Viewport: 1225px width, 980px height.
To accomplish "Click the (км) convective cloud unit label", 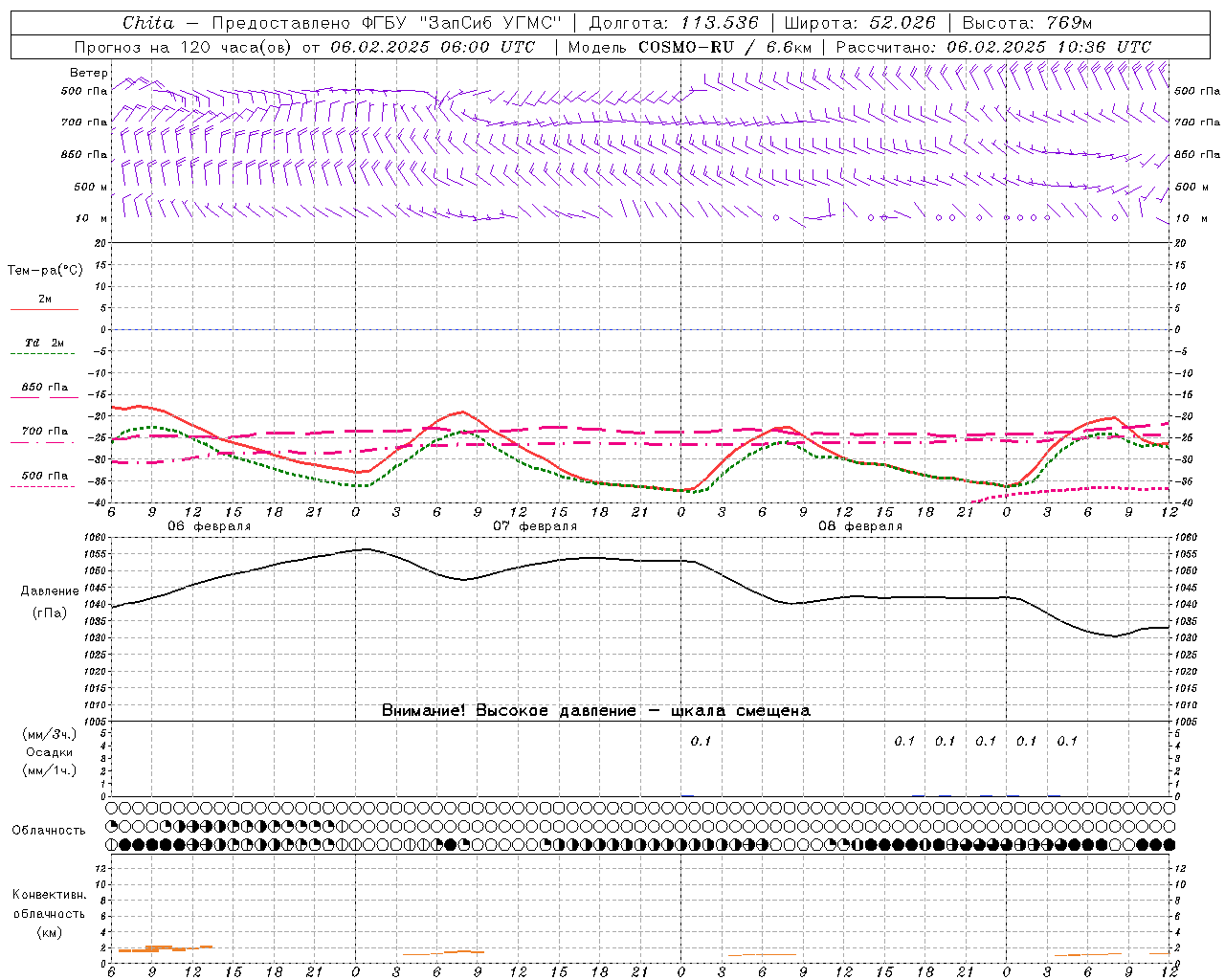I will [49, 932].
